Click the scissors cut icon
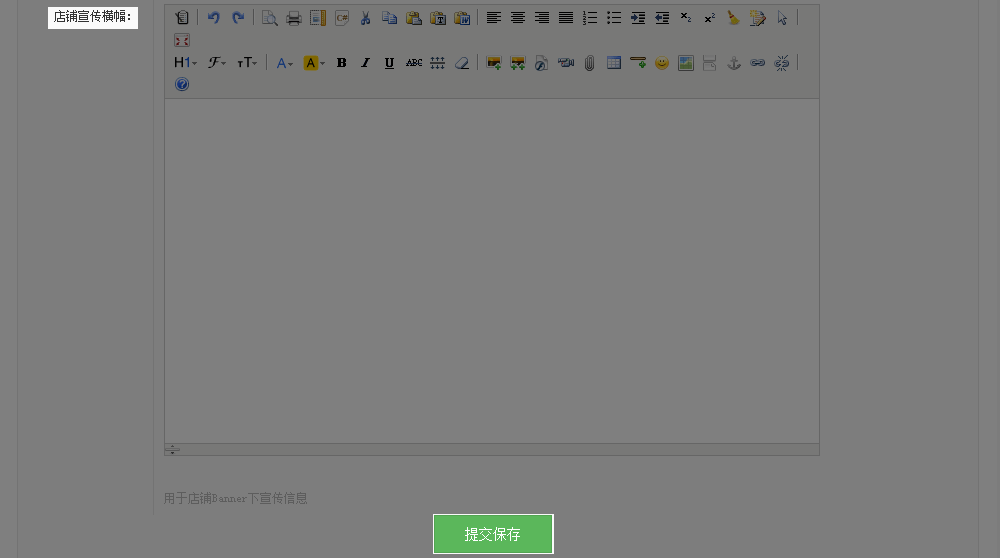This screenshot has height=558, width=1000. (365, 18)
